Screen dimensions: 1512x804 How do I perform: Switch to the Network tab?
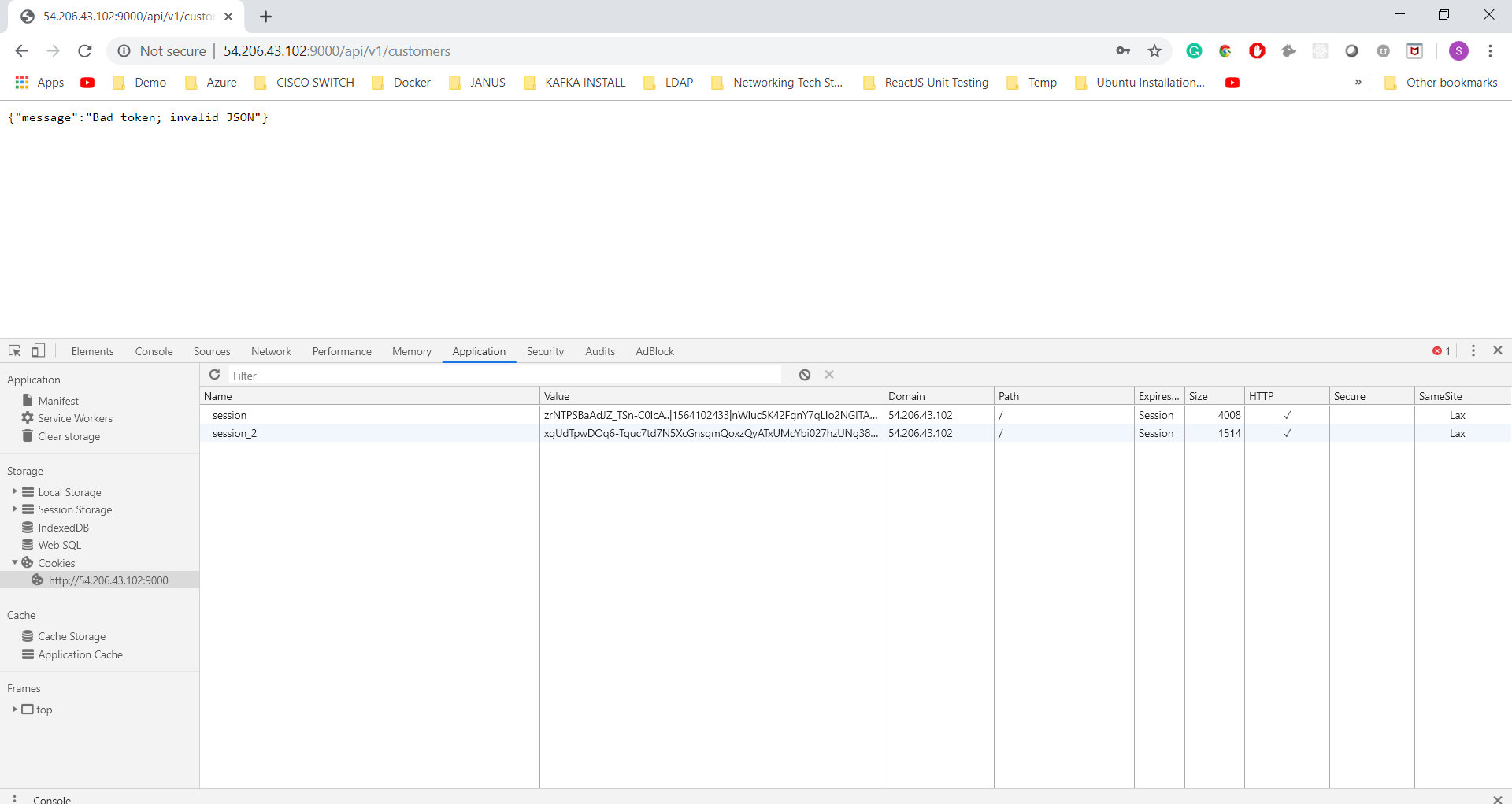coord(271,351)
